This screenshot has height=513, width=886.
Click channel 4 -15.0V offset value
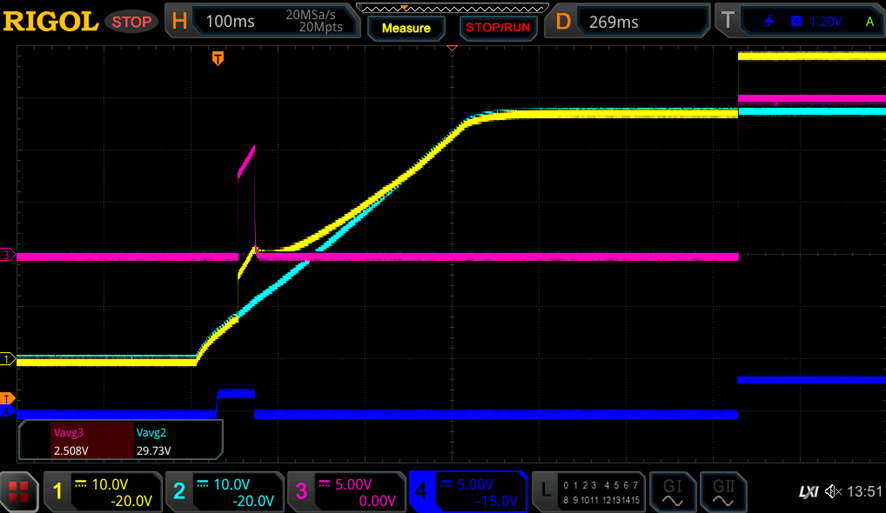coord(496,501)
